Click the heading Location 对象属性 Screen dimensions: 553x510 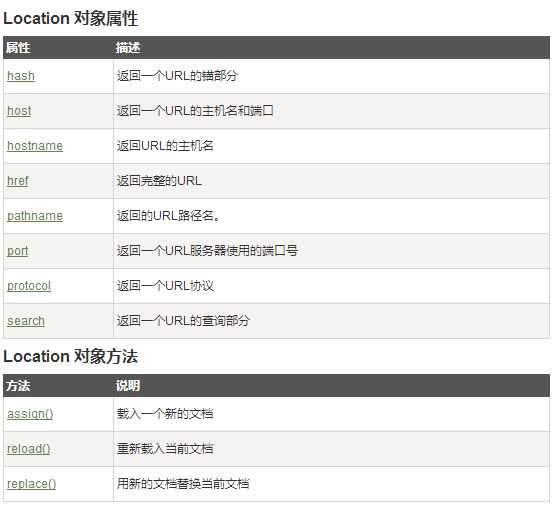(x=71, y=18)
